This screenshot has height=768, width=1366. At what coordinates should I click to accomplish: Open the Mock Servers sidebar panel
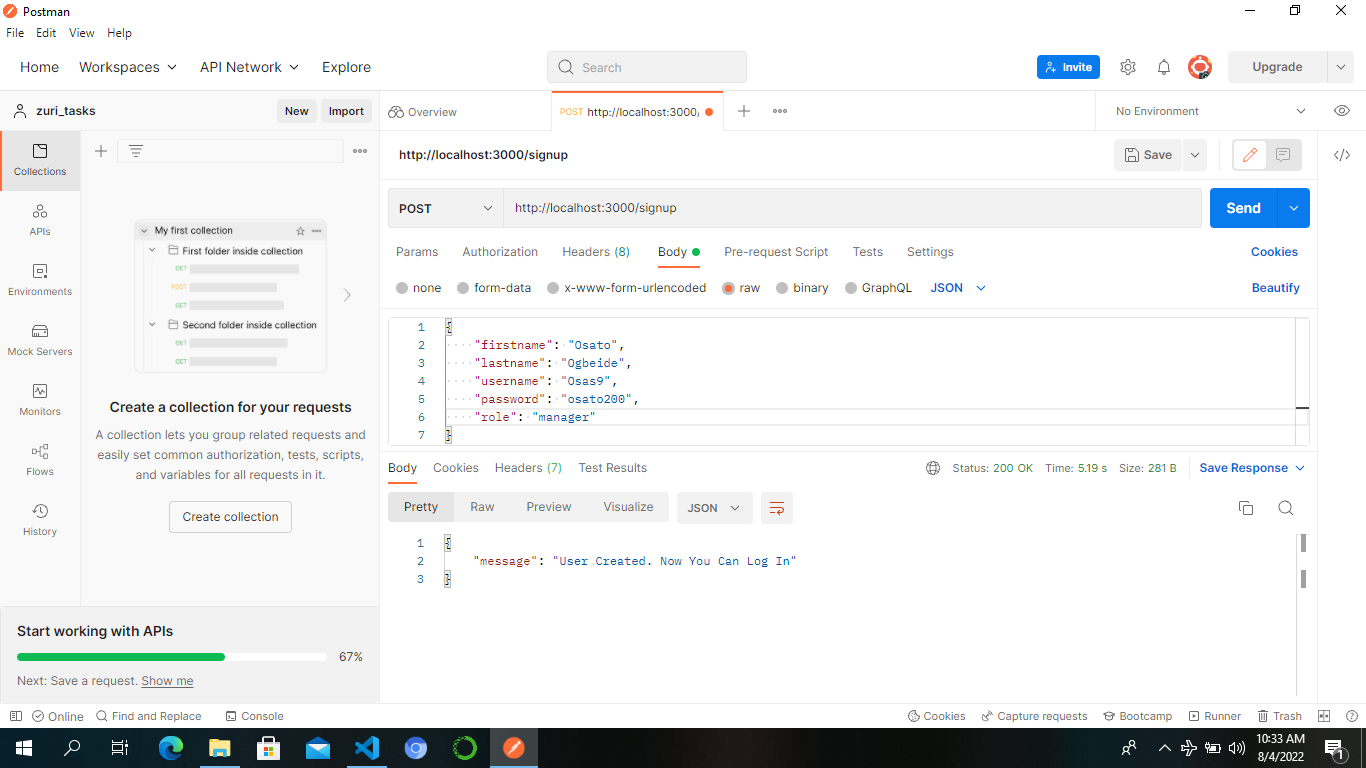tap(40, 340)
